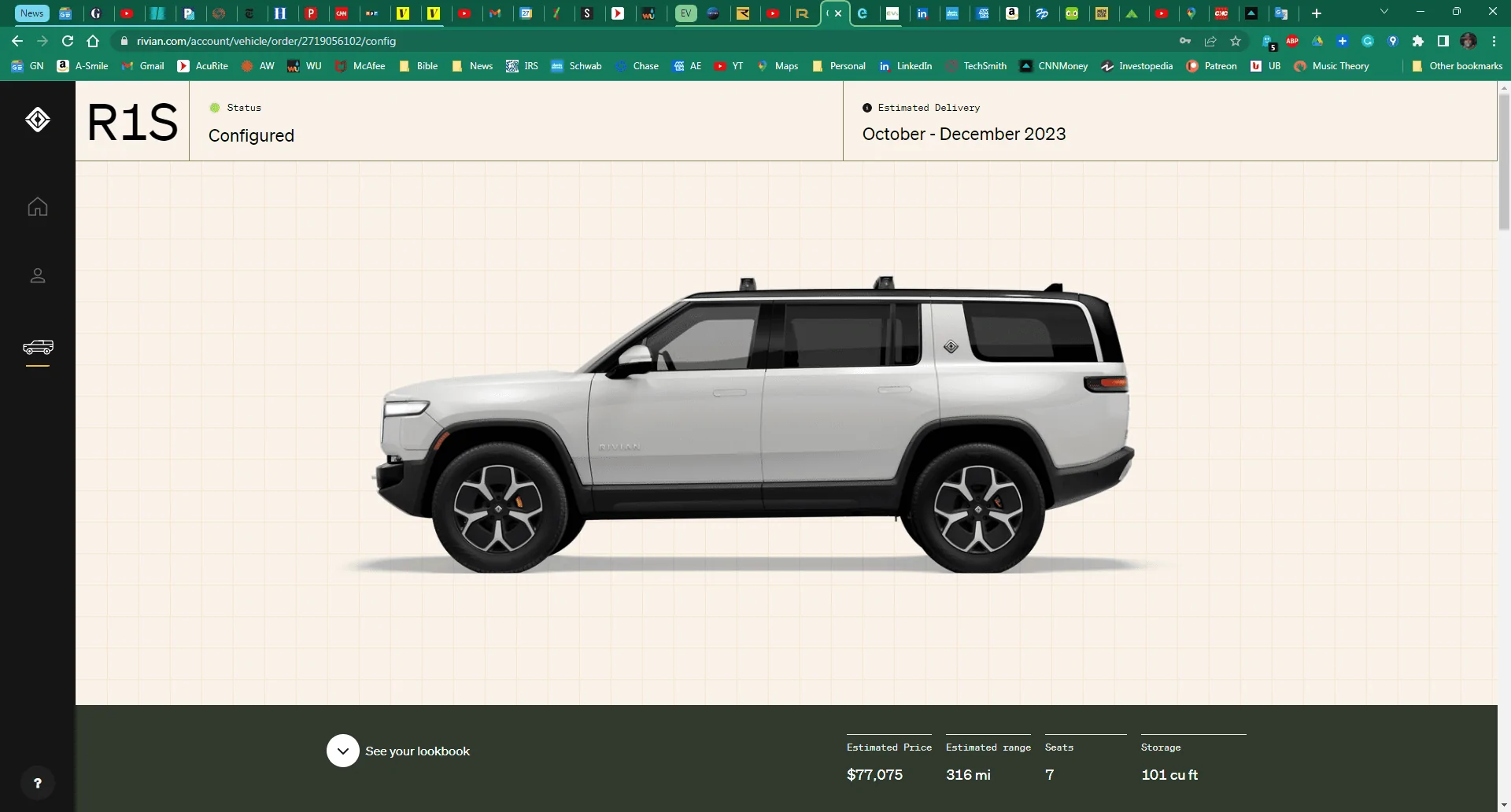The height and width of the screenshot is (812, 1511).
Task: Open the McAfee bookmark
Action: coord(361,66)
